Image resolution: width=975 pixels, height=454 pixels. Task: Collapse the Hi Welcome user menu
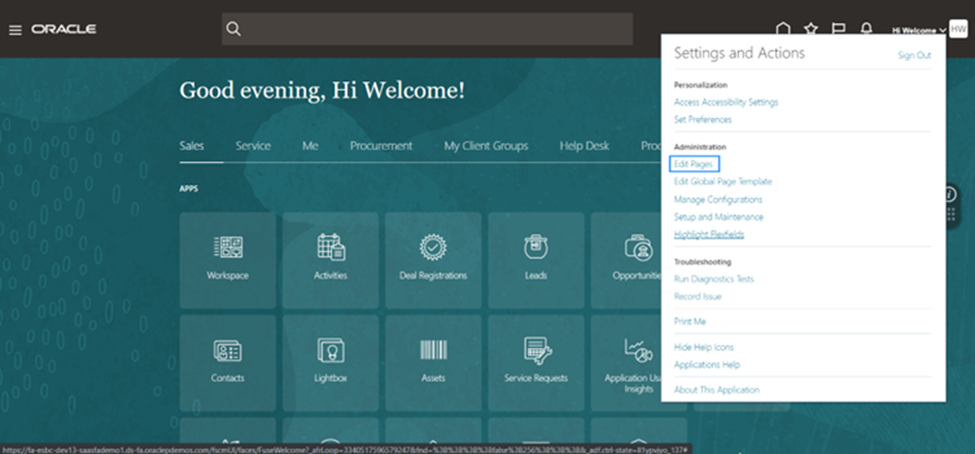919,30
